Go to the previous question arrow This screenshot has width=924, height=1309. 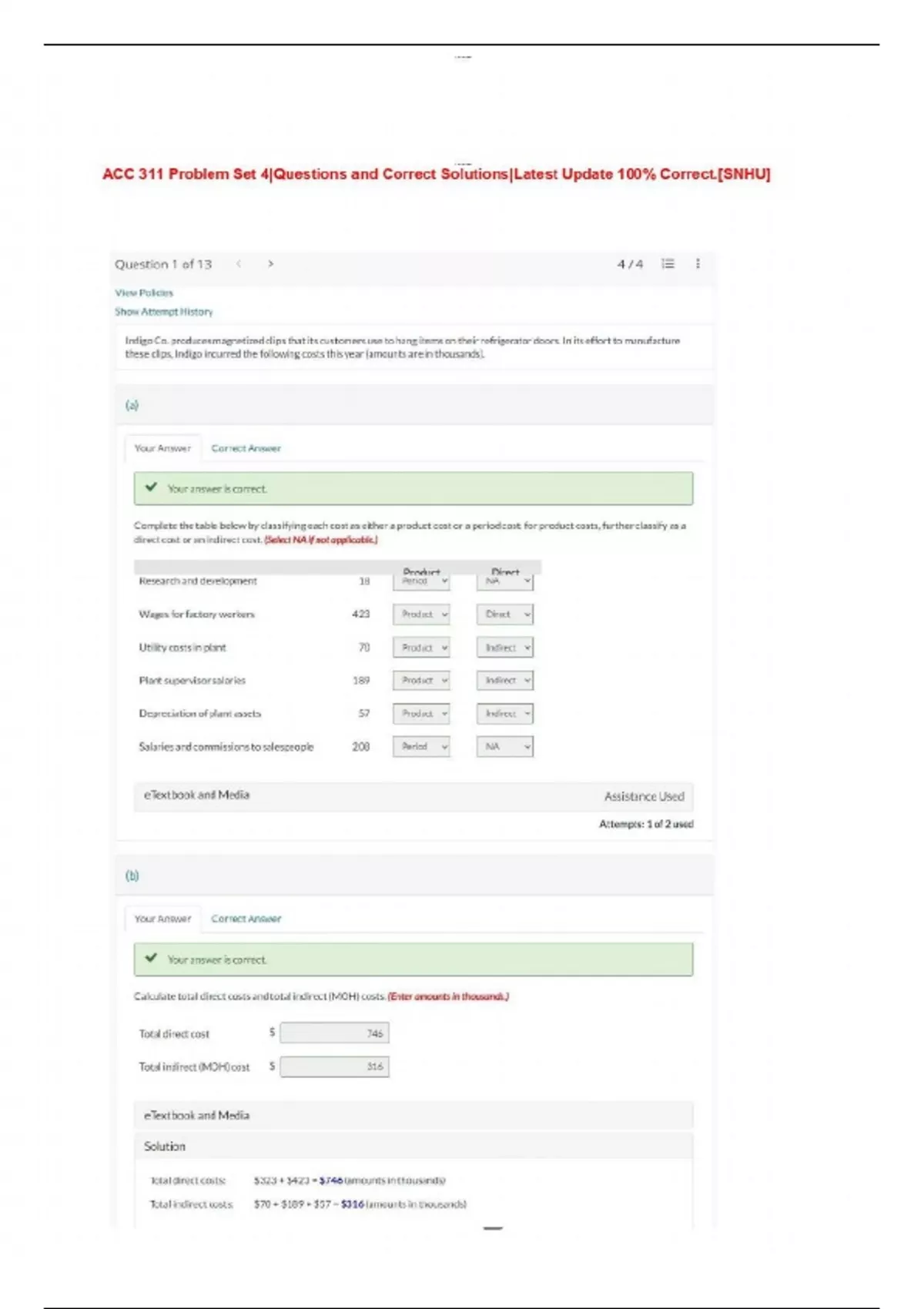239,264
